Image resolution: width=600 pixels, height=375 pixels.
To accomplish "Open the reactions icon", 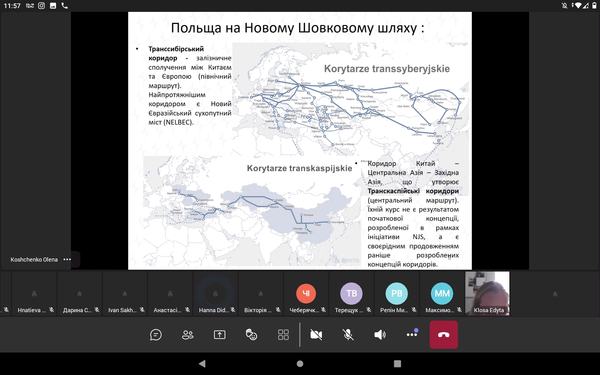I will point(251,335).
